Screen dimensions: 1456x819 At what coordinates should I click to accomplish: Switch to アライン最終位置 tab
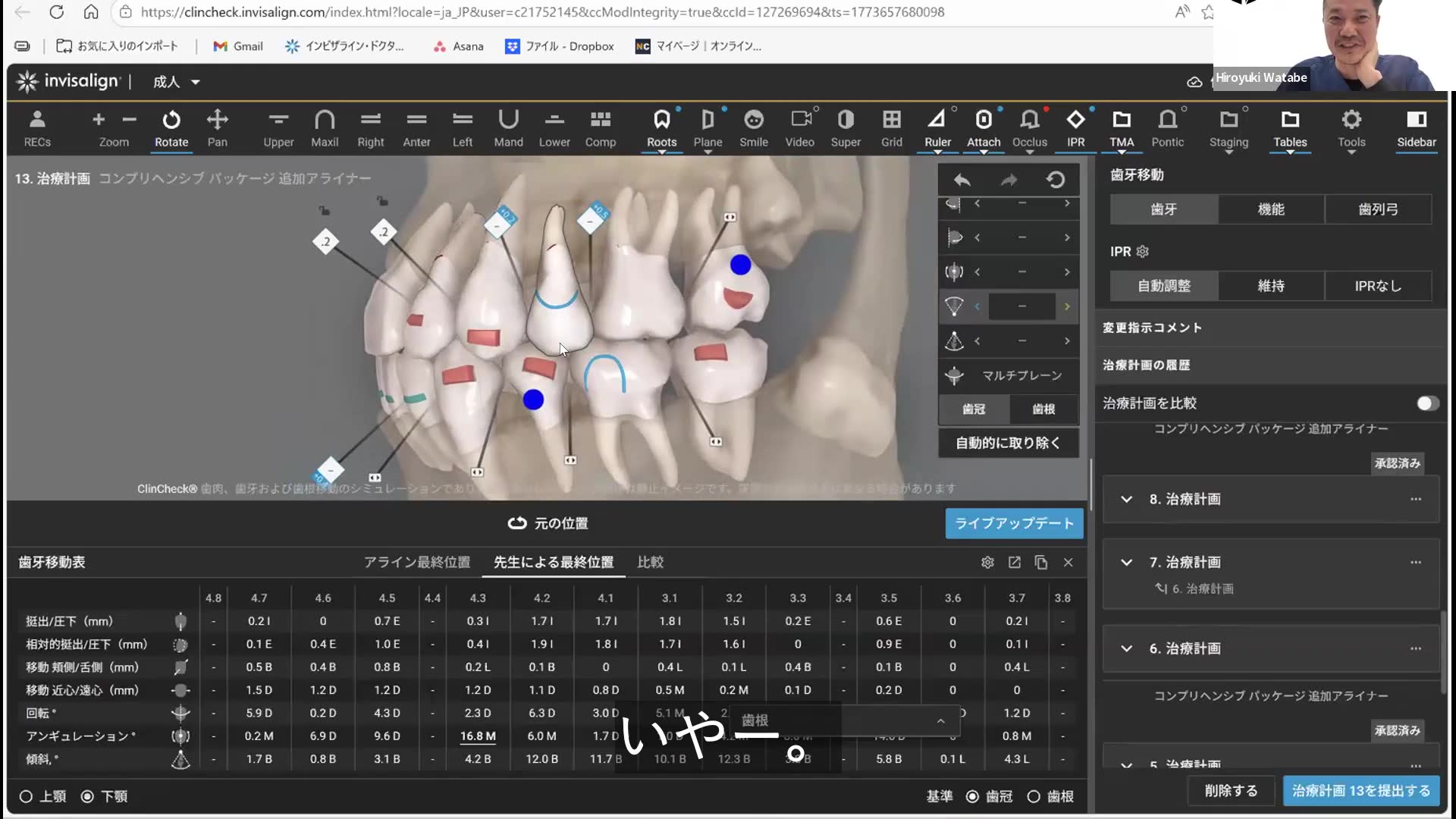(417, 562)
